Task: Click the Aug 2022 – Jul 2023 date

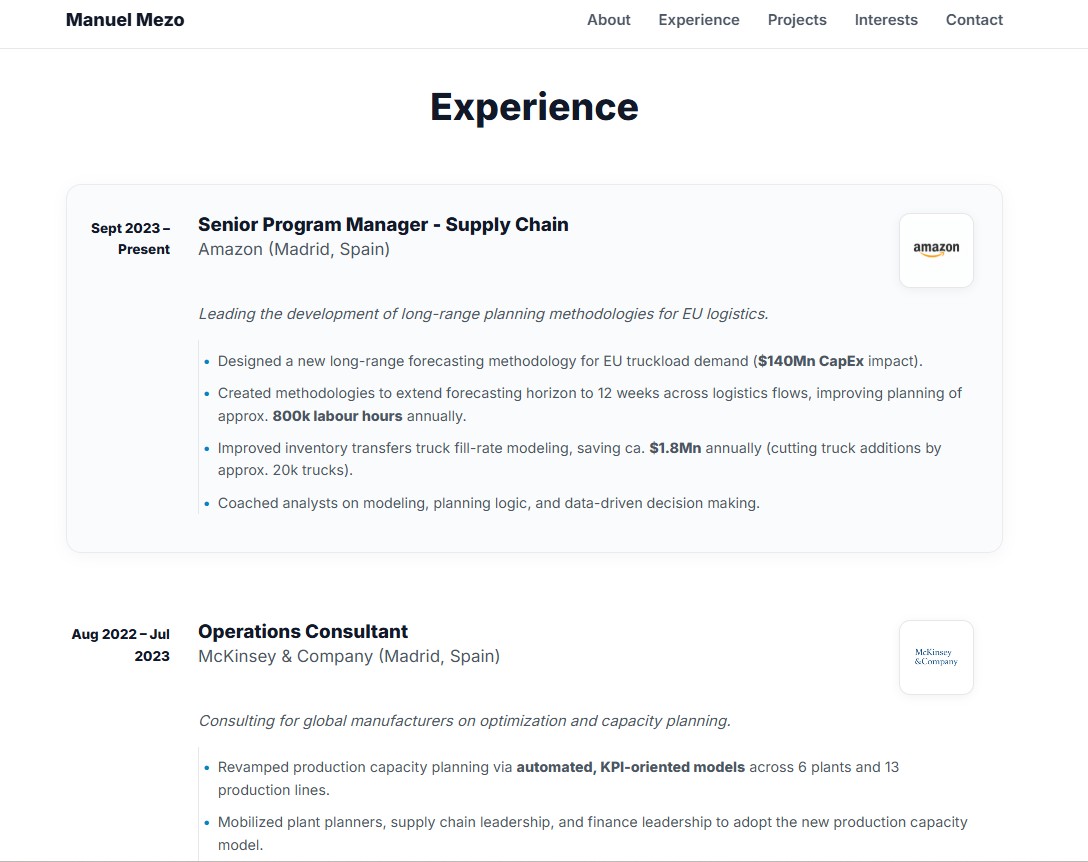Action: tap(120, 644)
